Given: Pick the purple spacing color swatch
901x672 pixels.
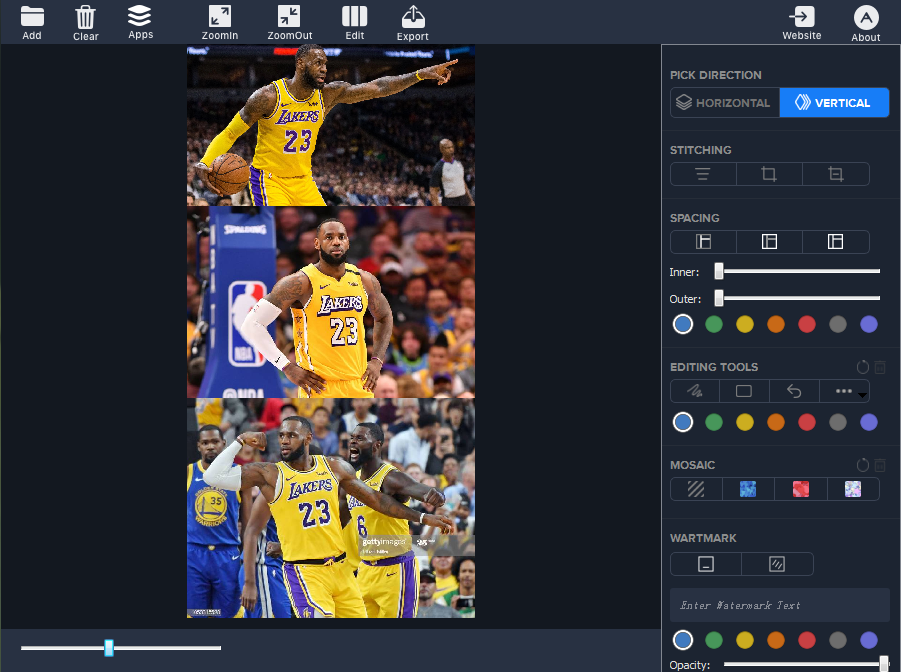Looking at the screenshot, I should point(869,324).
